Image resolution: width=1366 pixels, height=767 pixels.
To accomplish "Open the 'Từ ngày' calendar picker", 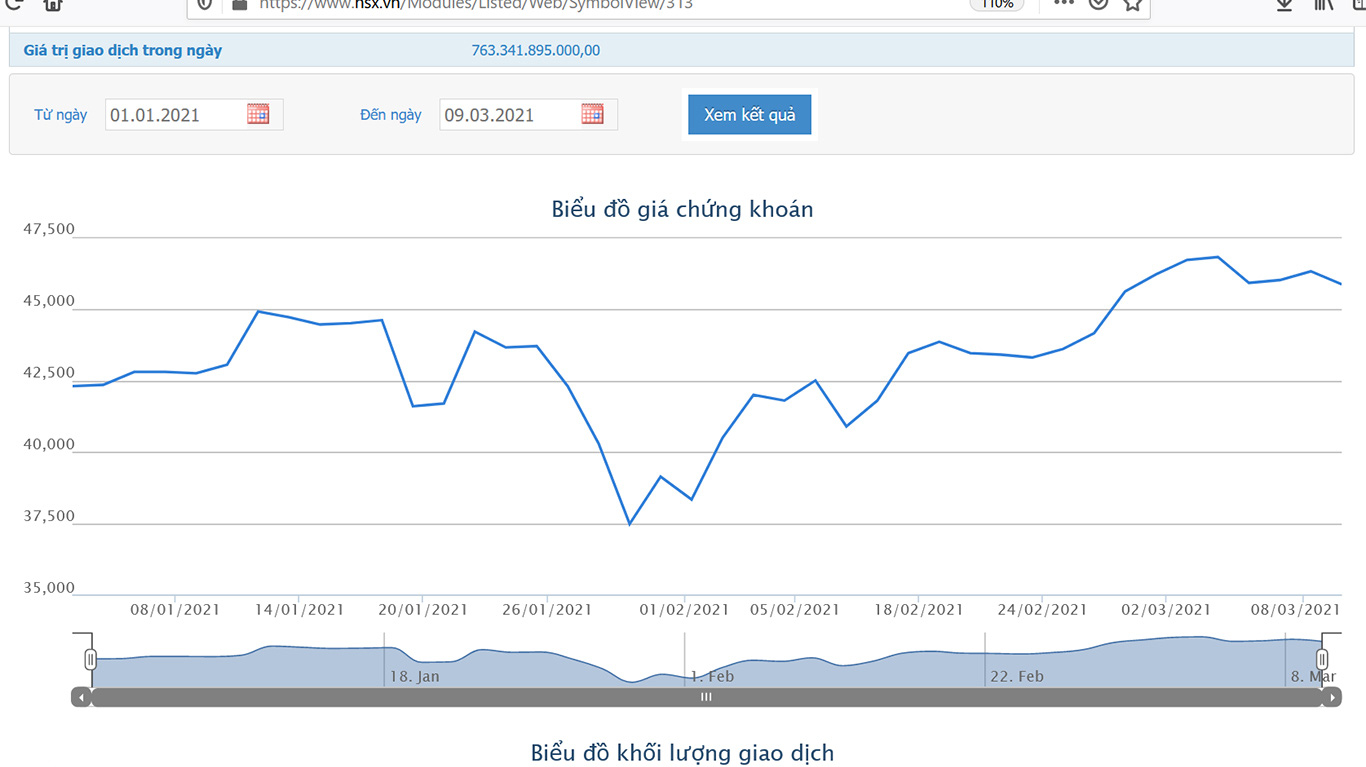I will click(258, 114).
